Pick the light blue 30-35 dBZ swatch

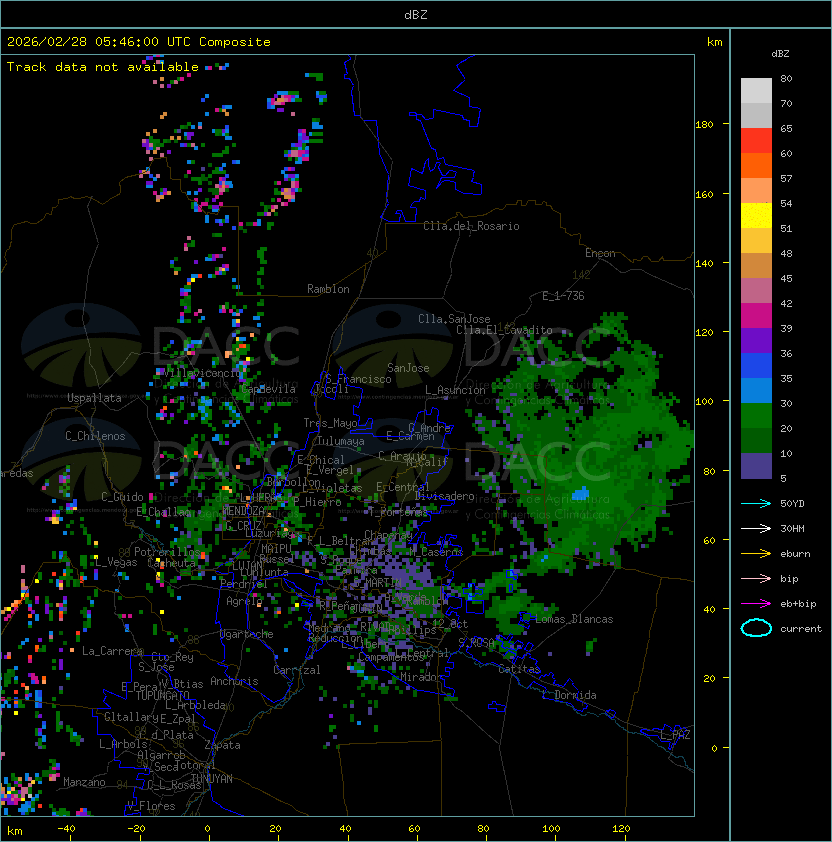756,390
